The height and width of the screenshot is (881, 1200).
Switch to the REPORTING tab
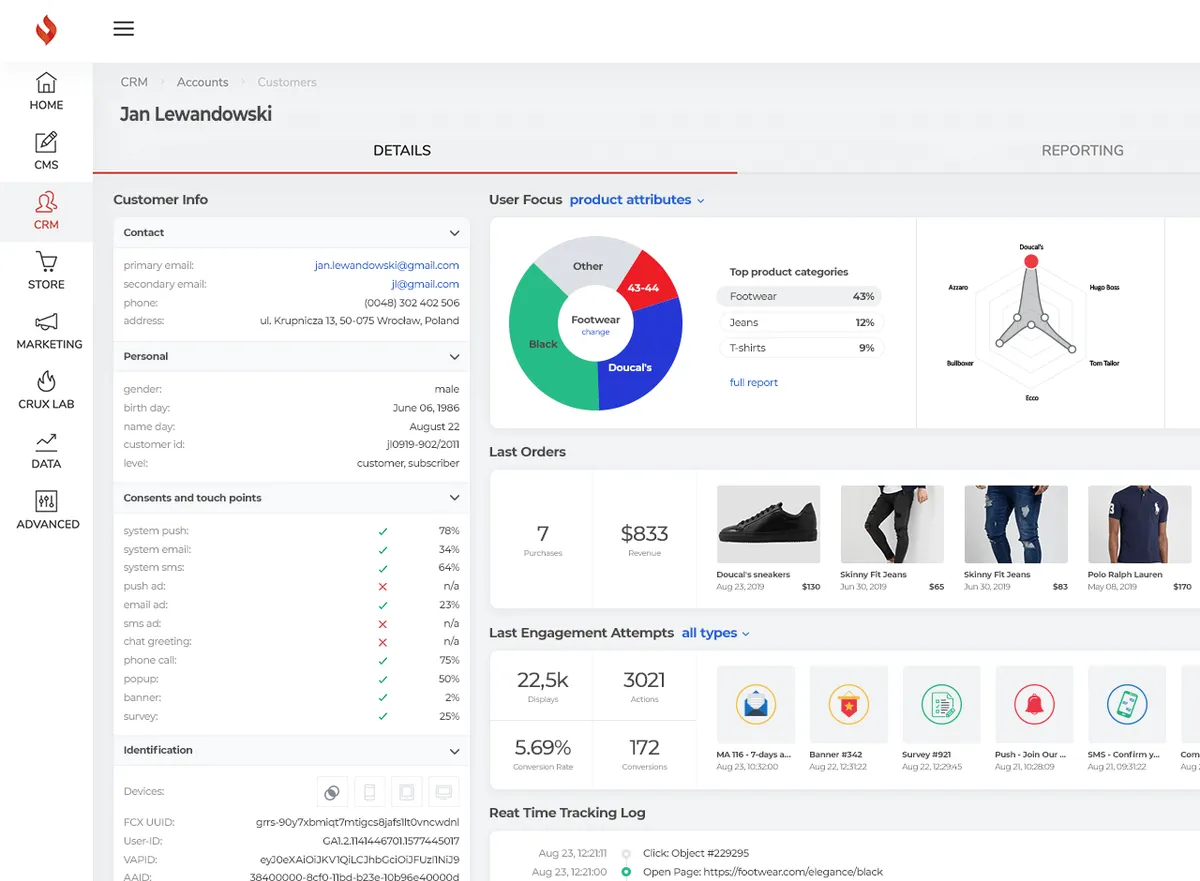coord(1082,151)
